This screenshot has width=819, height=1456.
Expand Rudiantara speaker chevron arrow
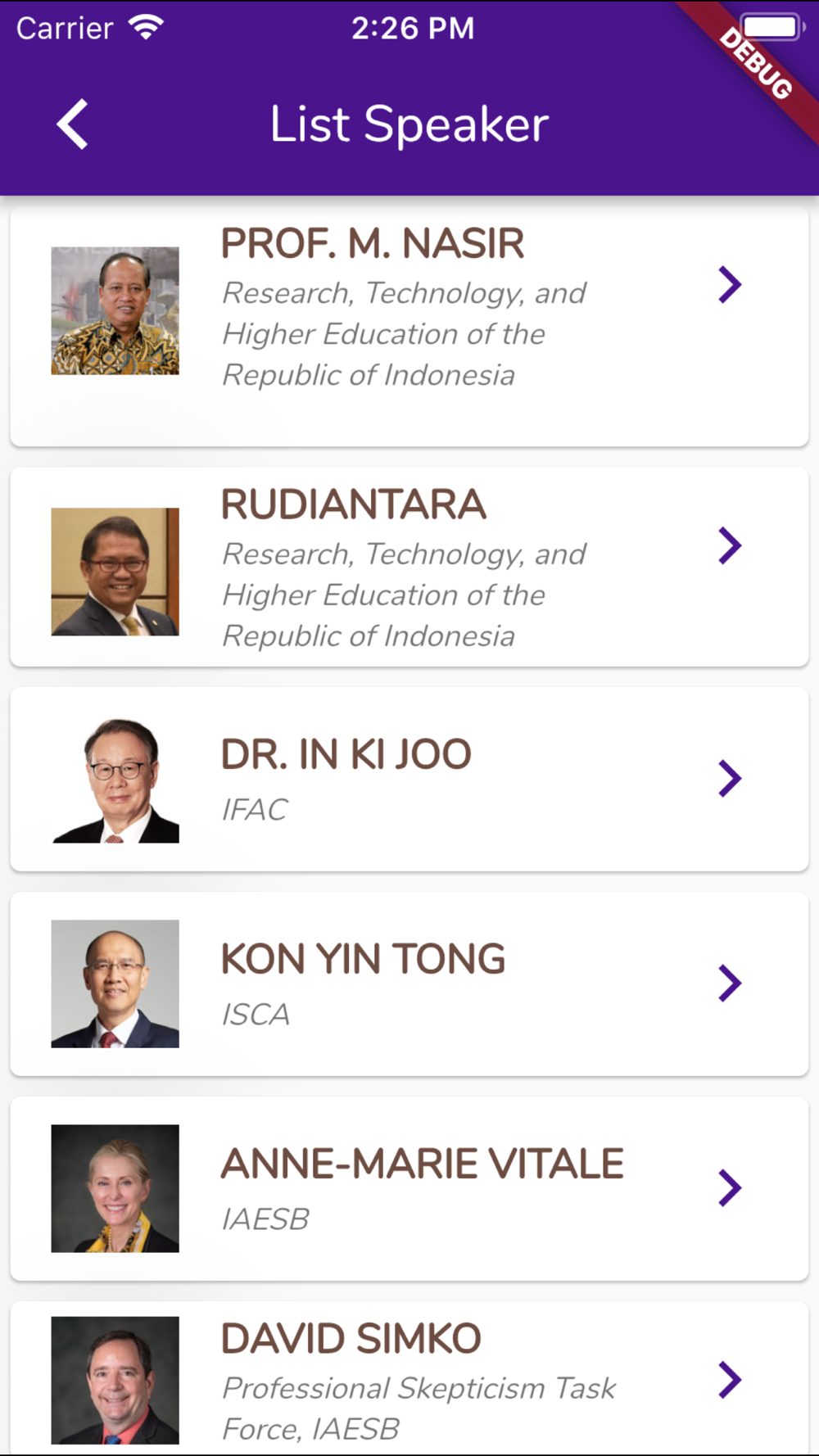pos(730,546)
